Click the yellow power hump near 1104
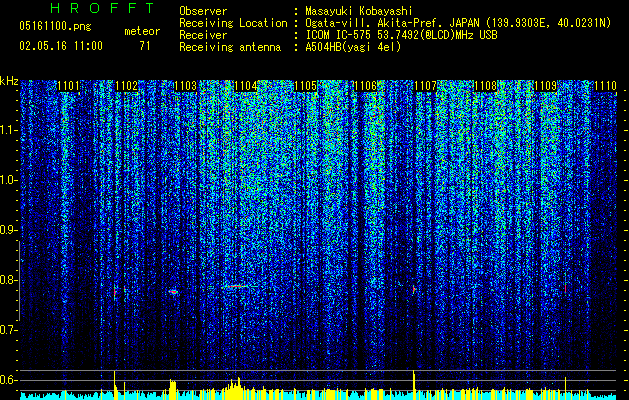 point(235,388)
